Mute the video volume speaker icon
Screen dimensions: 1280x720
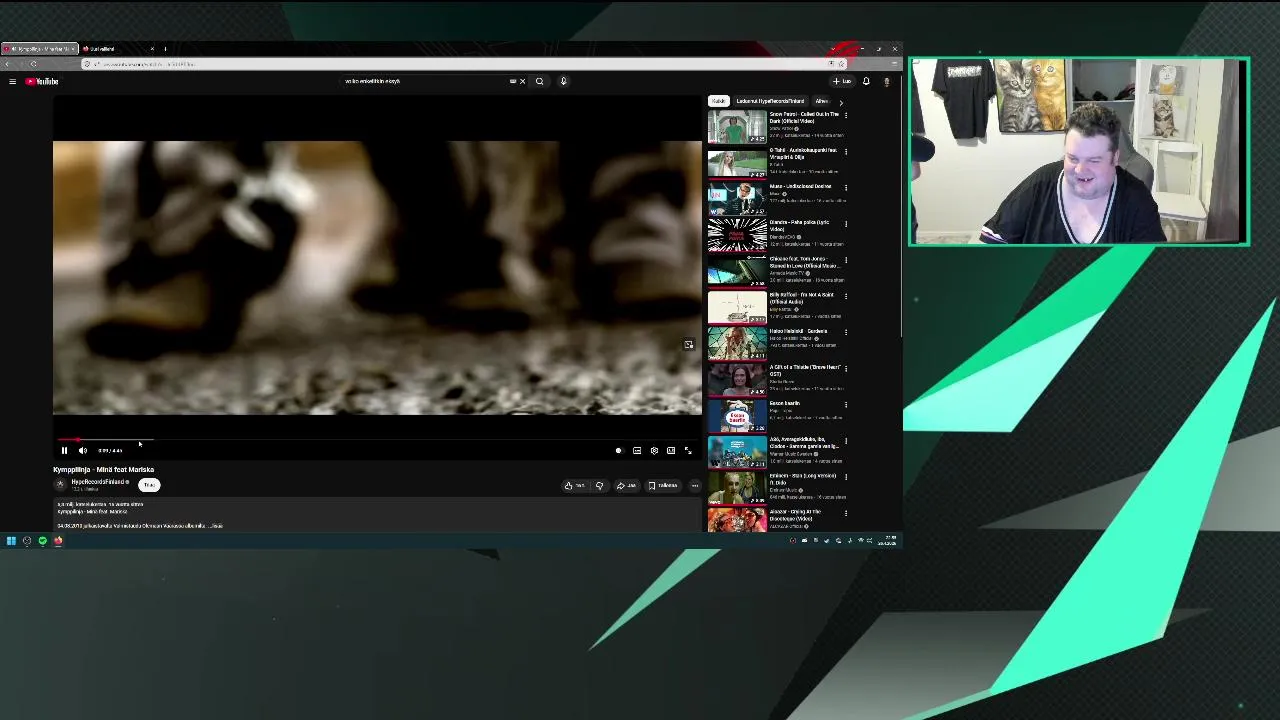tap(83, 451)
